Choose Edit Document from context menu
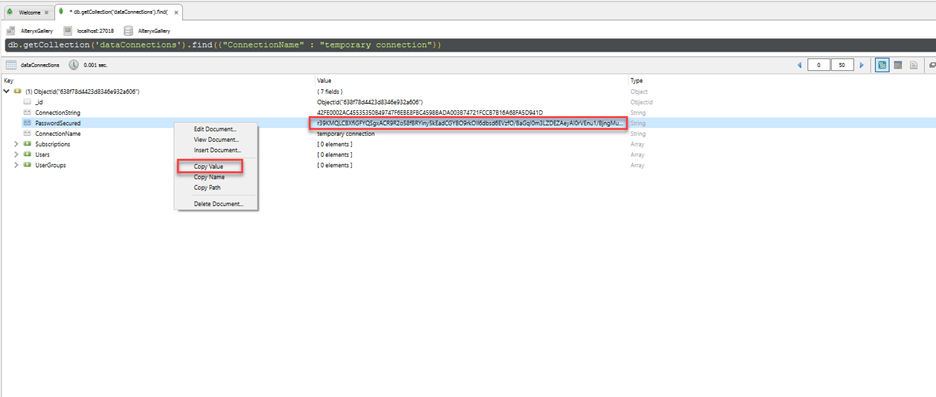This screenshot has width=936, height=397. (215, 129)
